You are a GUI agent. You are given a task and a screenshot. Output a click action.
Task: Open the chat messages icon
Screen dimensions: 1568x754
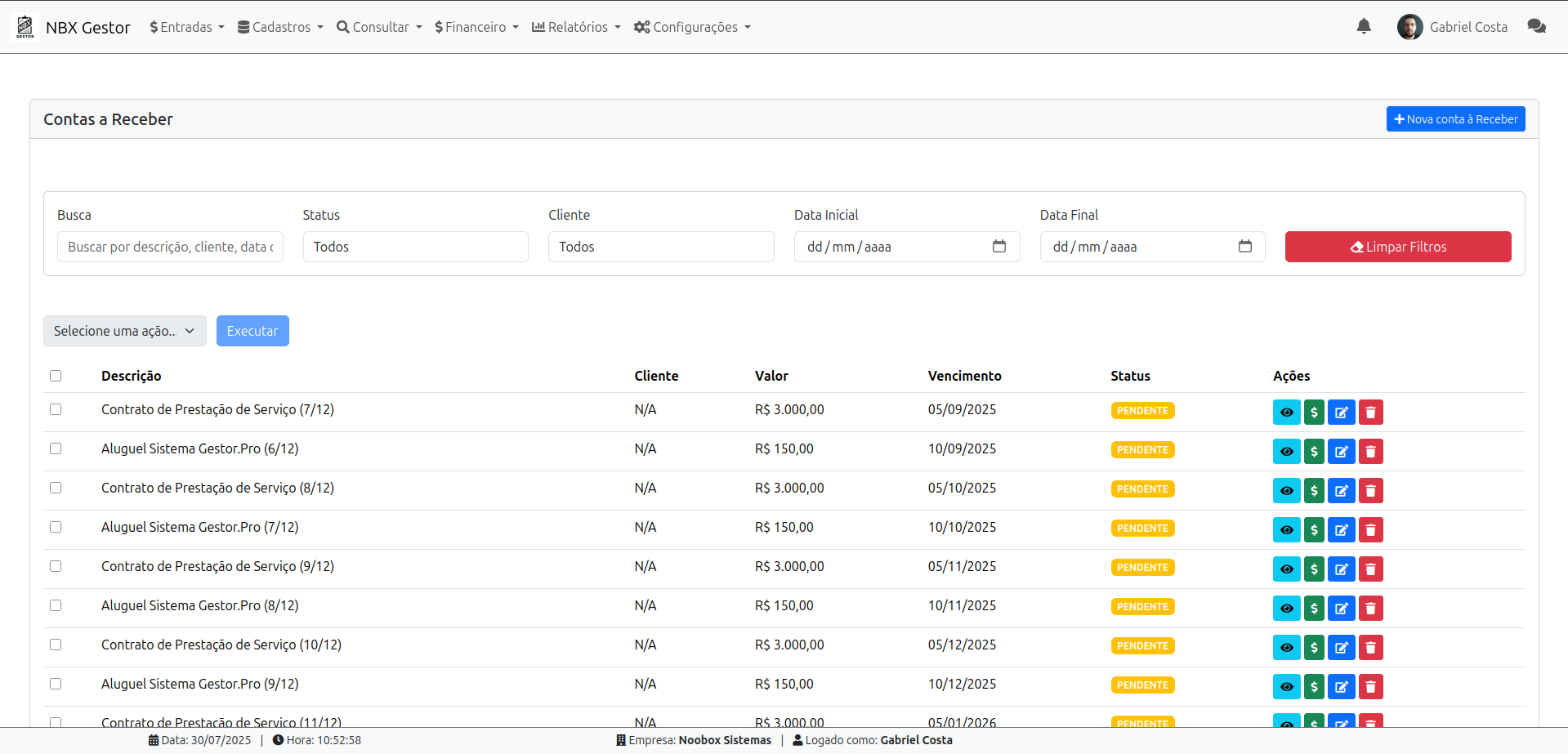1536,27
